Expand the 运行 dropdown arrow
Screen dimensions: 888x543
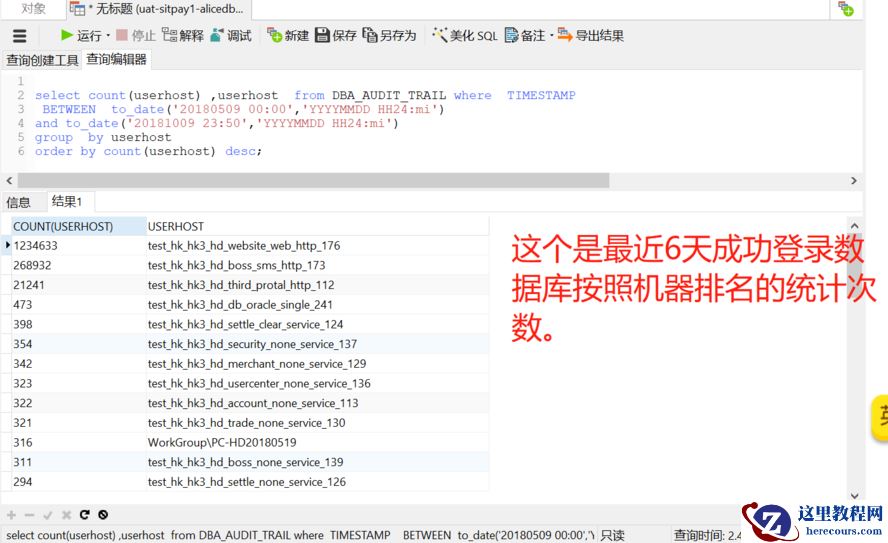[x=108, y=36]
